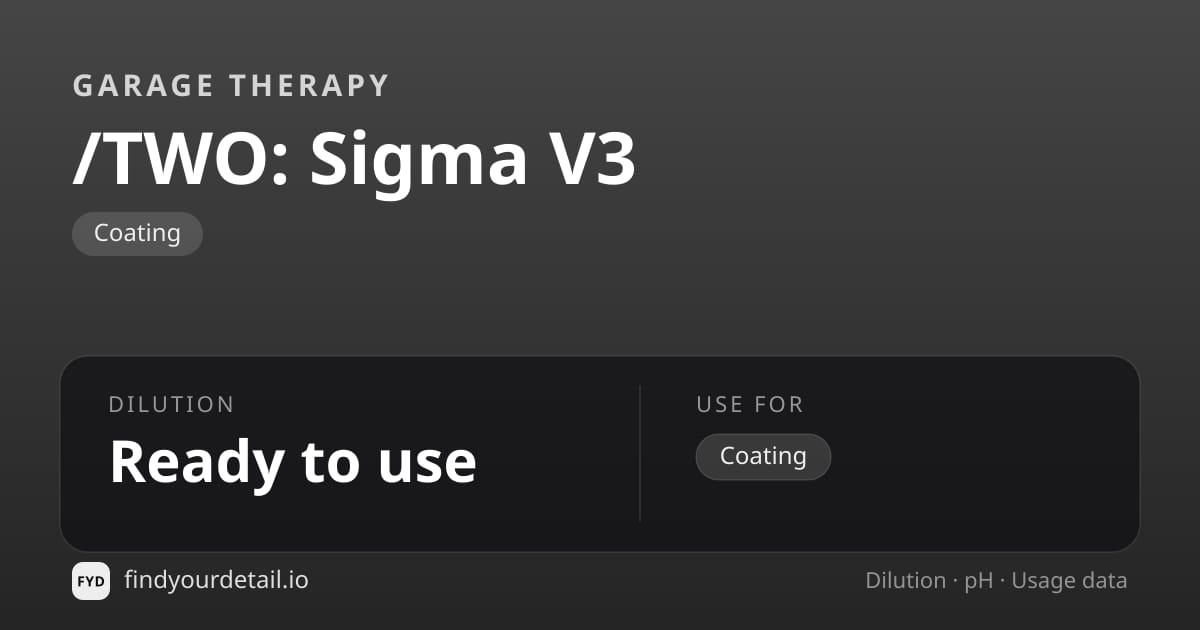Open the findyourdetail.io link

point(216,580)
